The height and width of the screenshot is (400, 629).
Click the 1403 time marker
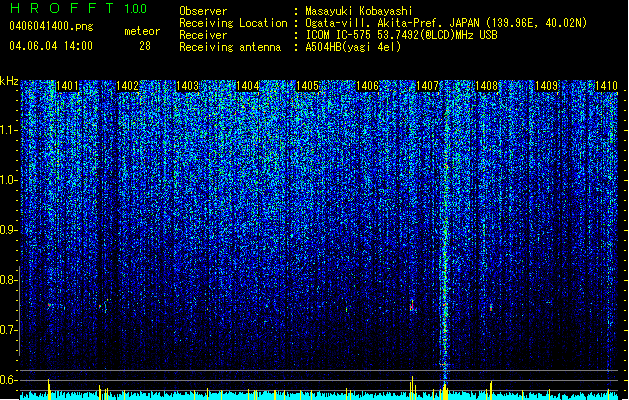pos(187,86)
